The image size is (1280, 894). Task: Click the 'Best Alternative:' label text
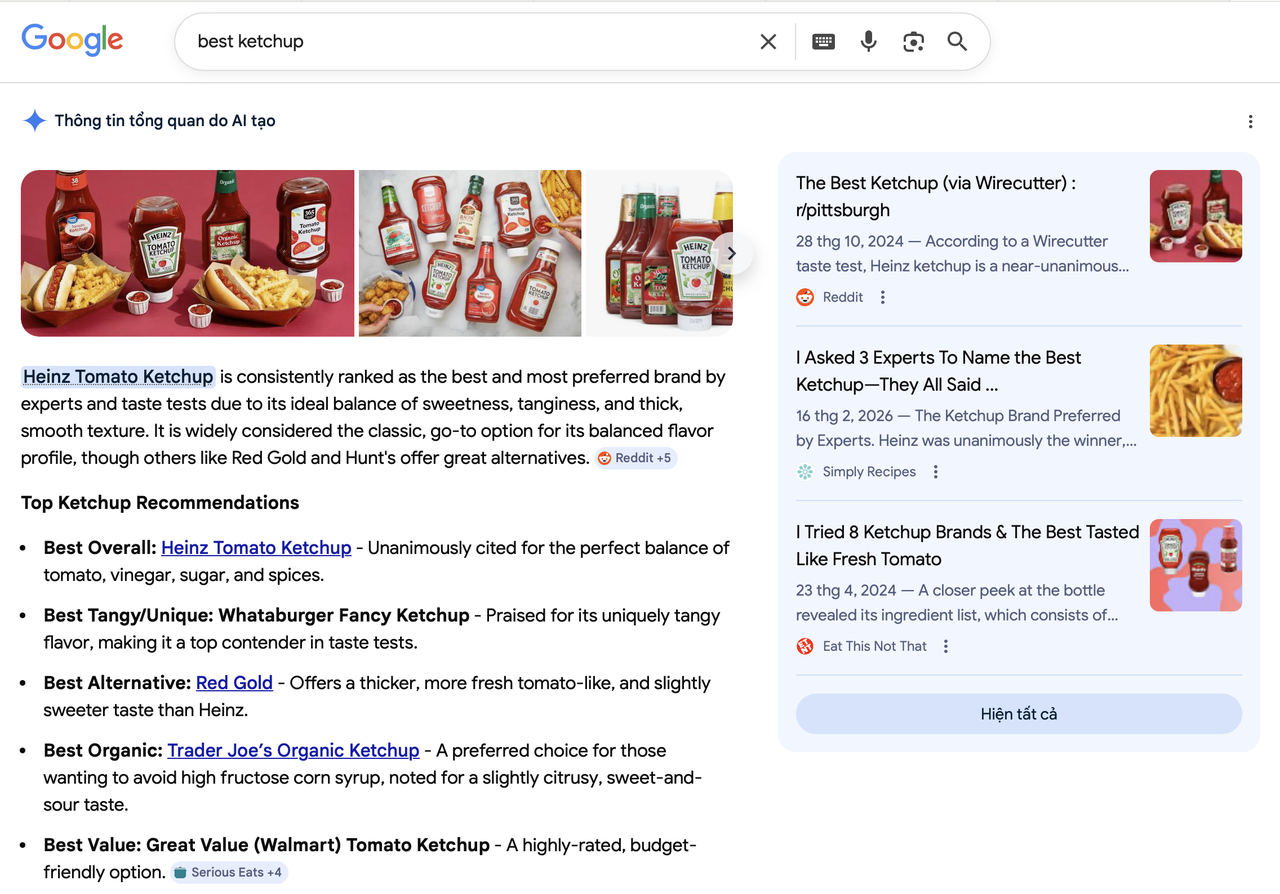[x=117, y=683]
